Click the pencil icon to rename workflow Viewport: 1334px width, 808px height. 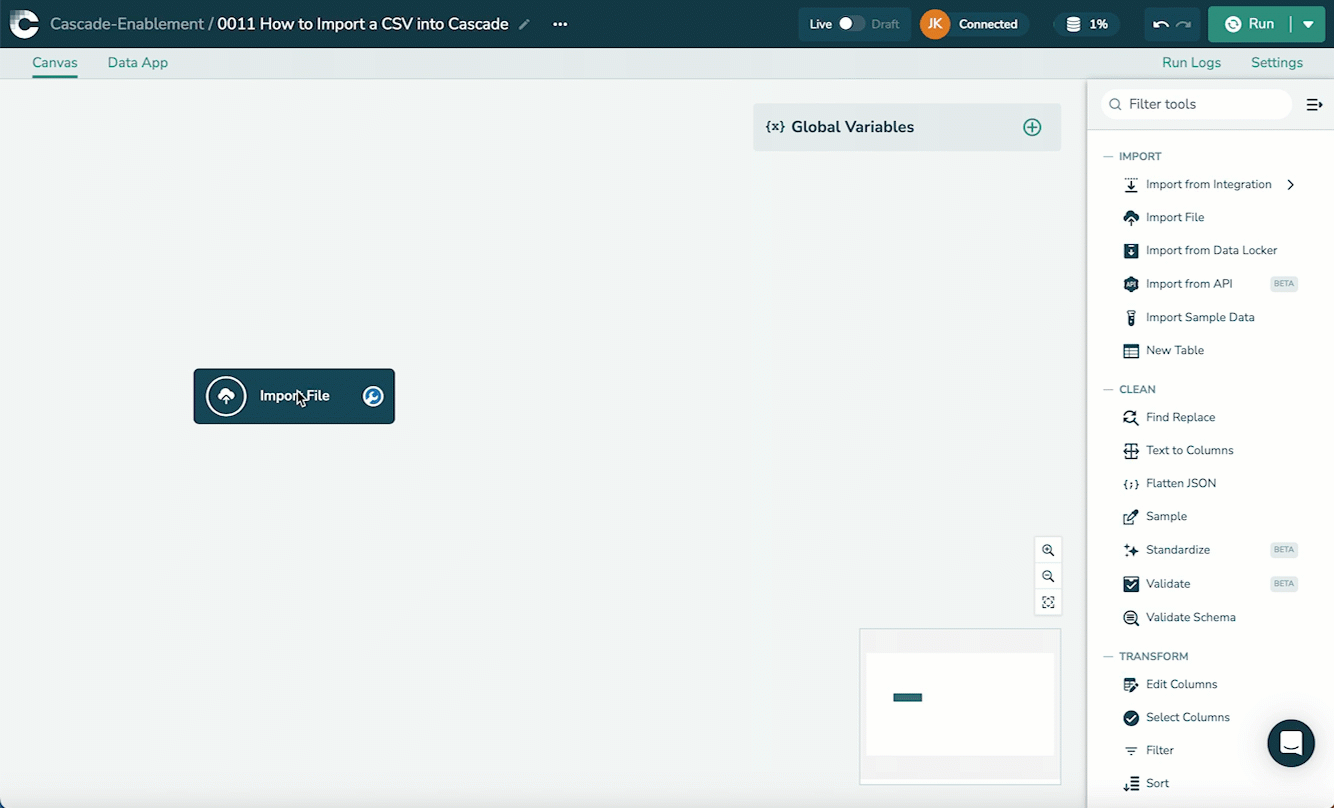click(524, 24)
